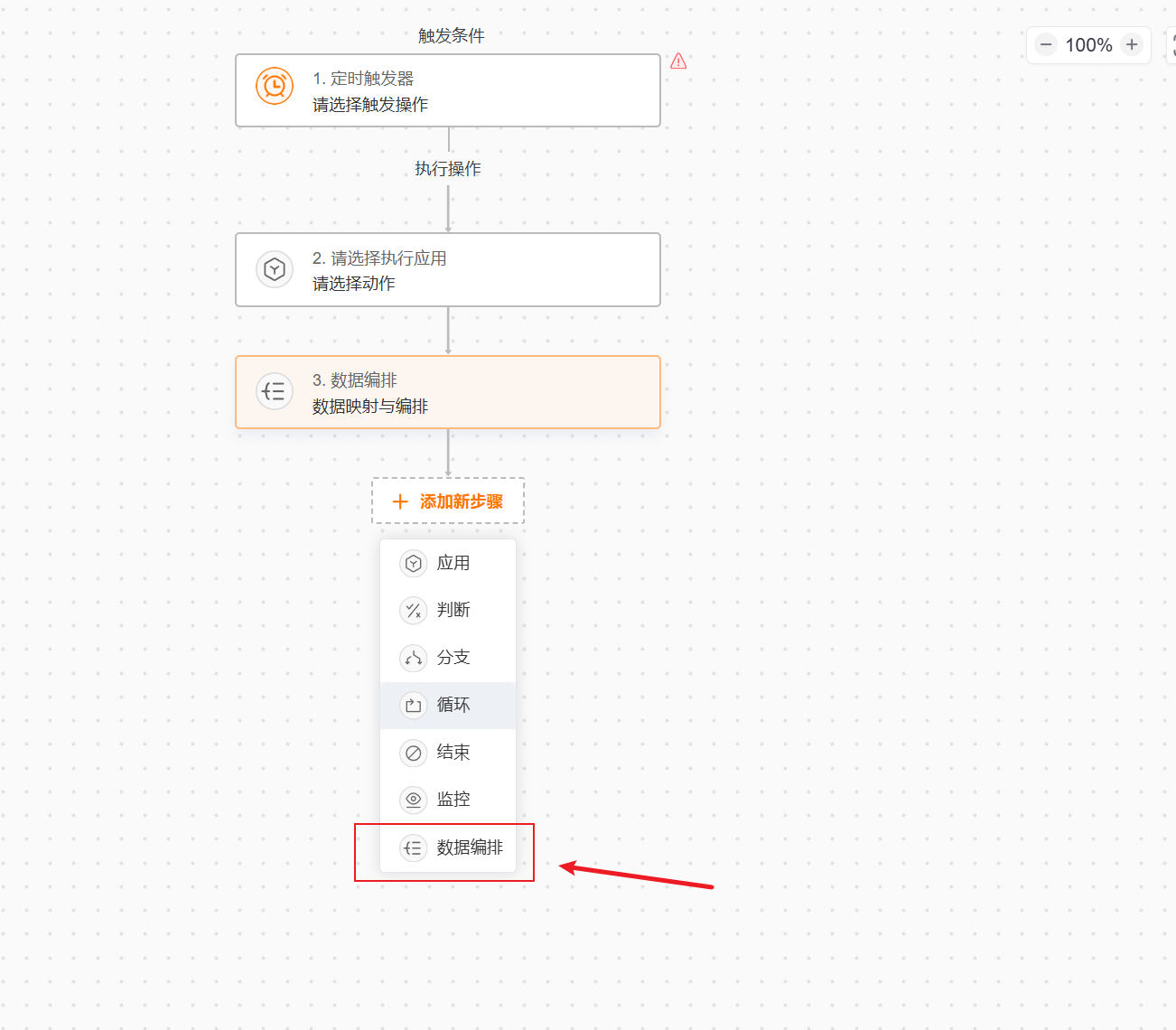1176x1030 pixels.
Task: Select the 结束 end icon in menu
Action: point(414,753)
